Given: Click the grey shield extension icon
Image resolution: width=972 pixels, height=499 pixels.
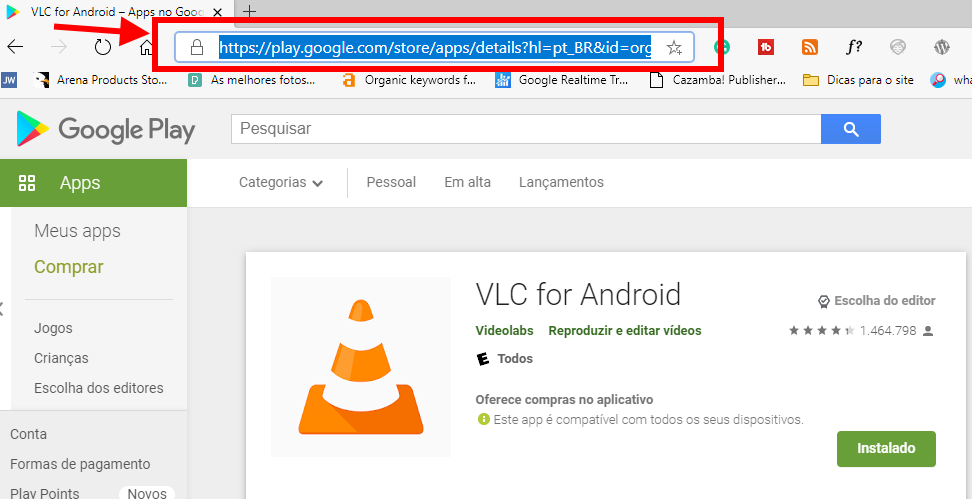Looking at the screenshot, I should coord(898,47).
